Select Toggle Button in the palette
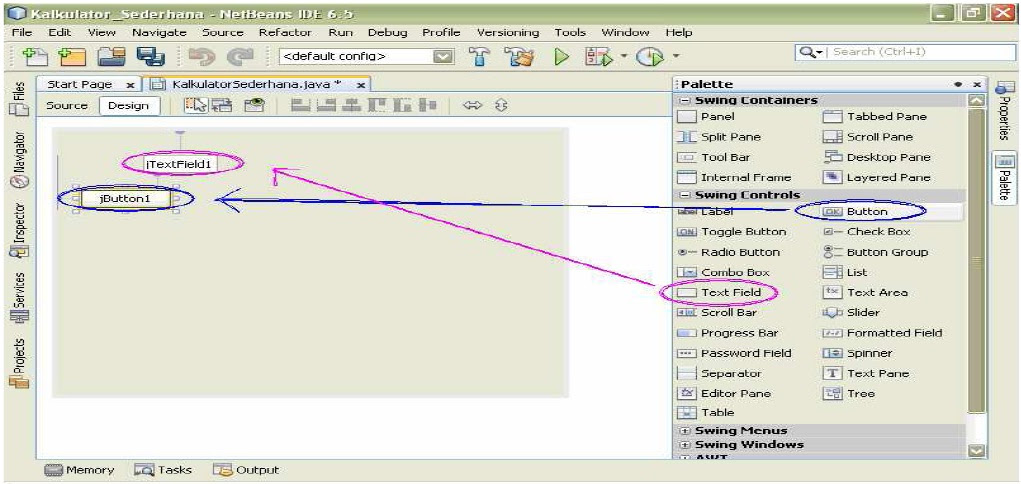 [x=732, y=232]
